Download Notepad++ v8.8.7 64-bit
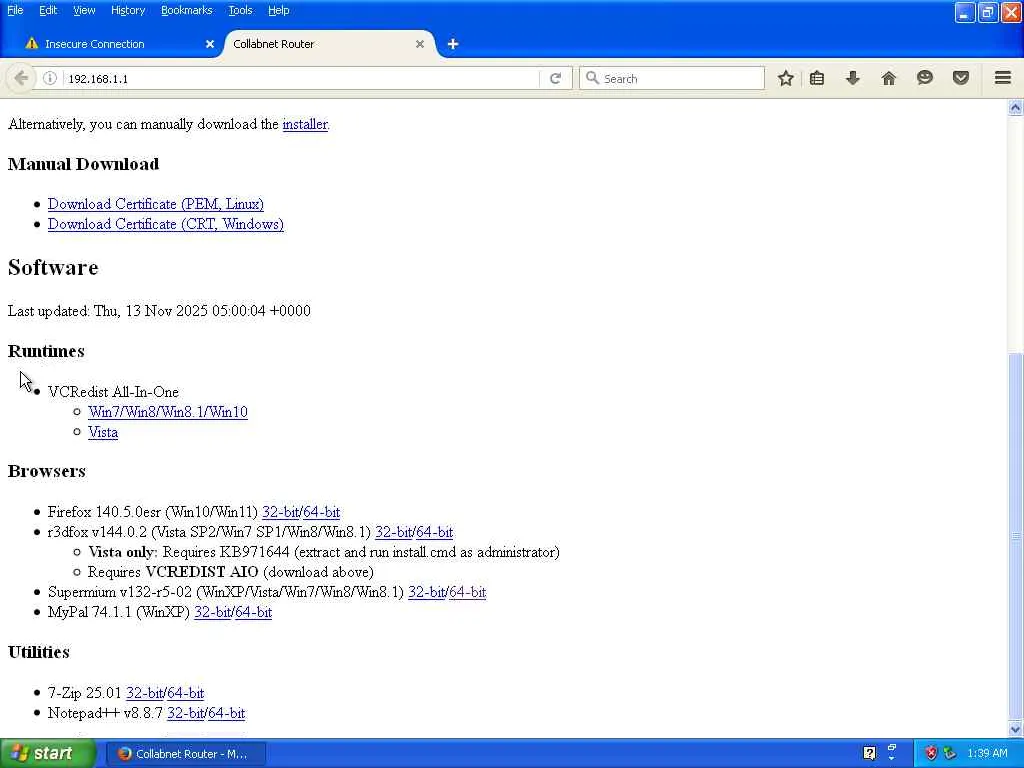 [x=227, y=713]
